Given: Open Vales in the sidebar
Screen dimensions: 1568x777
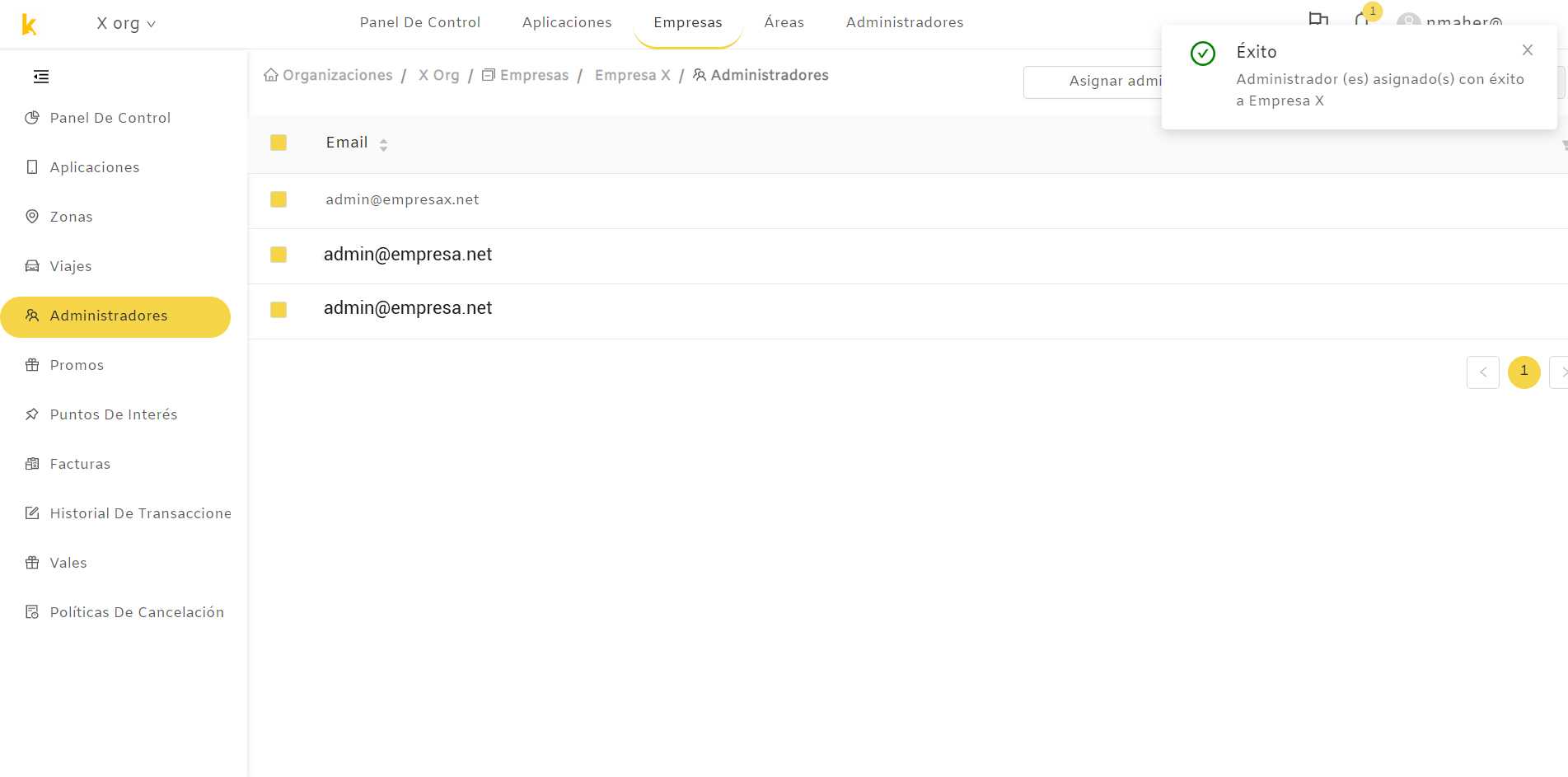Looking at the screenshot, I should pos(68,563).
